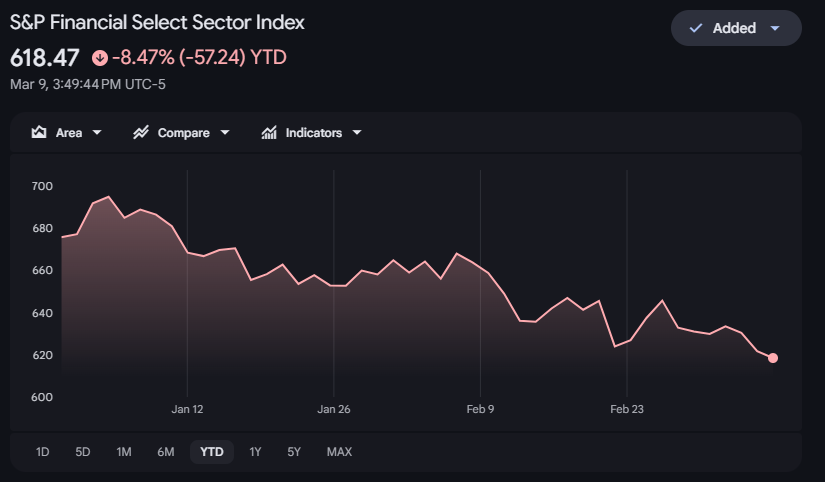Show the 1M time range
The width and height of the screenshot is (825, 482).
point(124,452)
